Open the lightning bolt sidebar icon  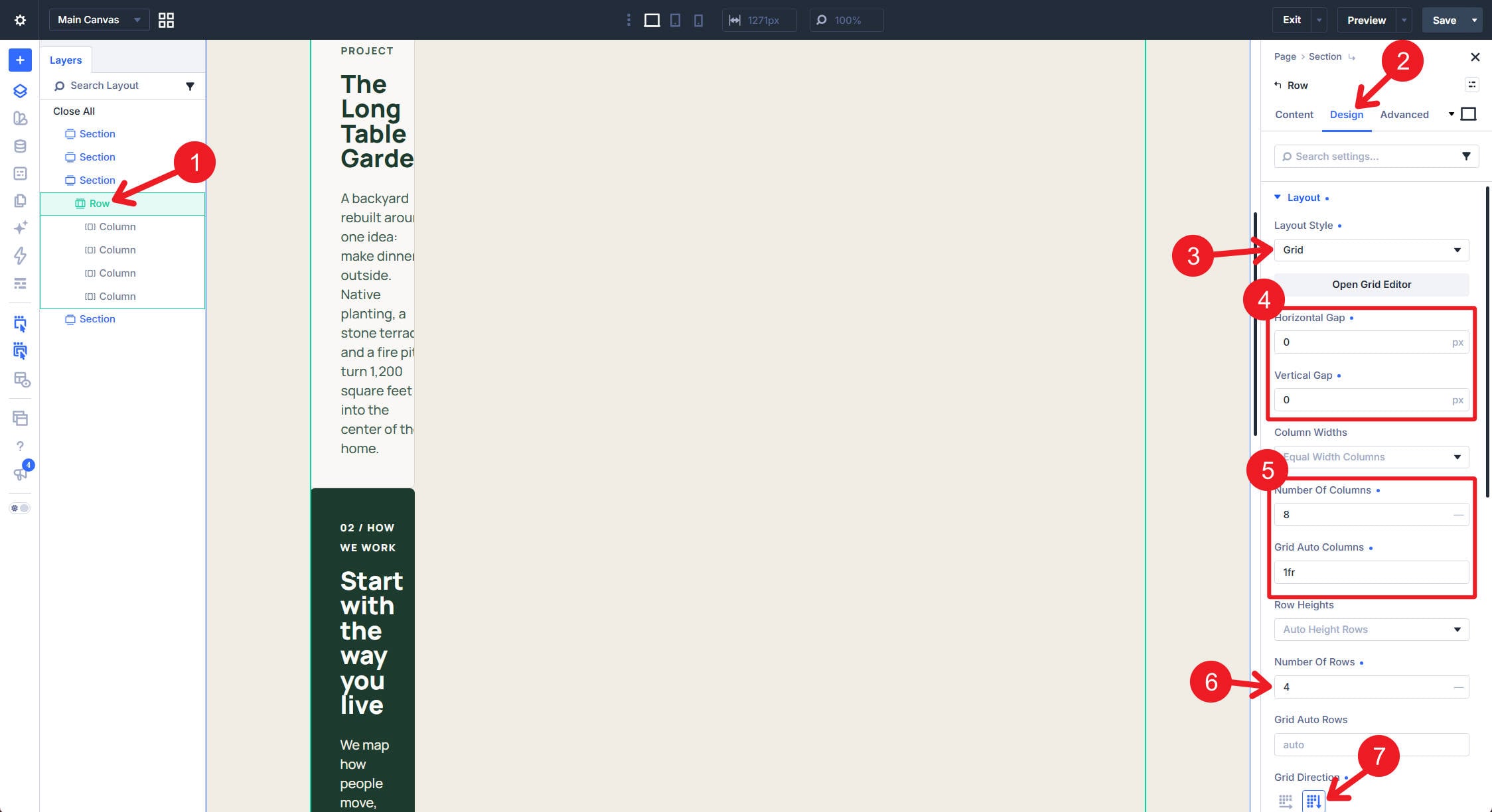coord(20,255)
